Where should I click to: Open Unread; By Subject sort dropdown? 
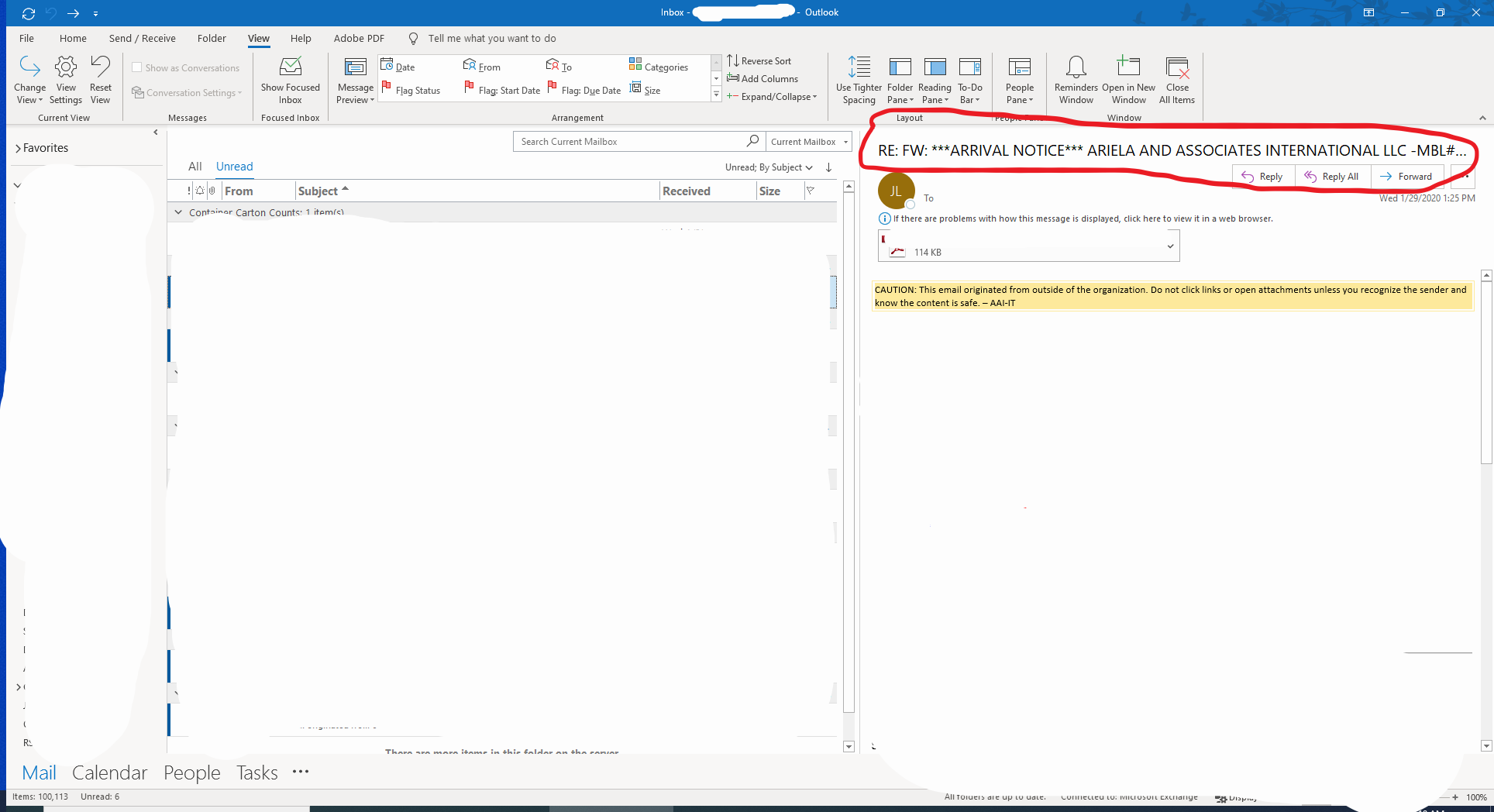click(769, 167)
